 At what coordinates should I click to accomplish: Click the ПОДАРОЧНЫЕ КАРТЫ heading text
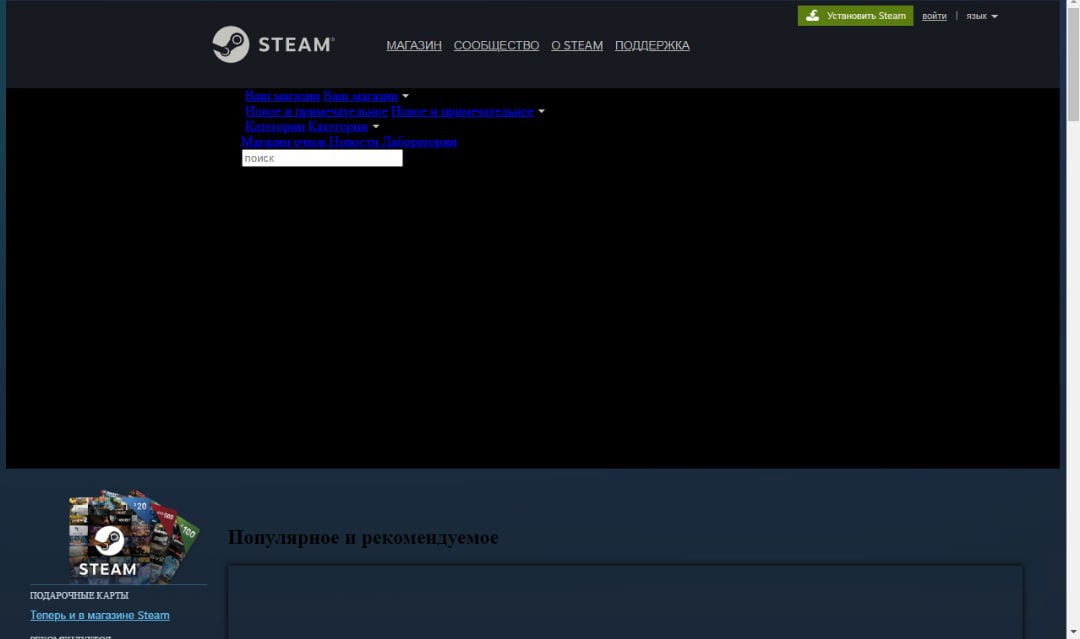pos(79,596)
